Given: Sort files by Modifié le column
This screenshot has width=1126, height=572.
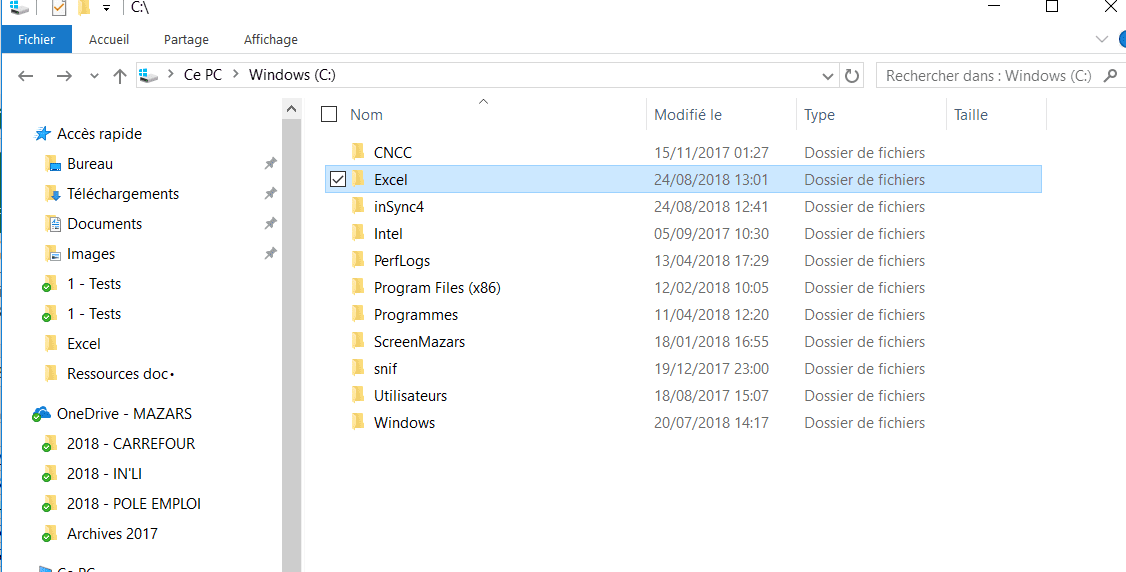Looking at the screenshot, I should [688, 115].
